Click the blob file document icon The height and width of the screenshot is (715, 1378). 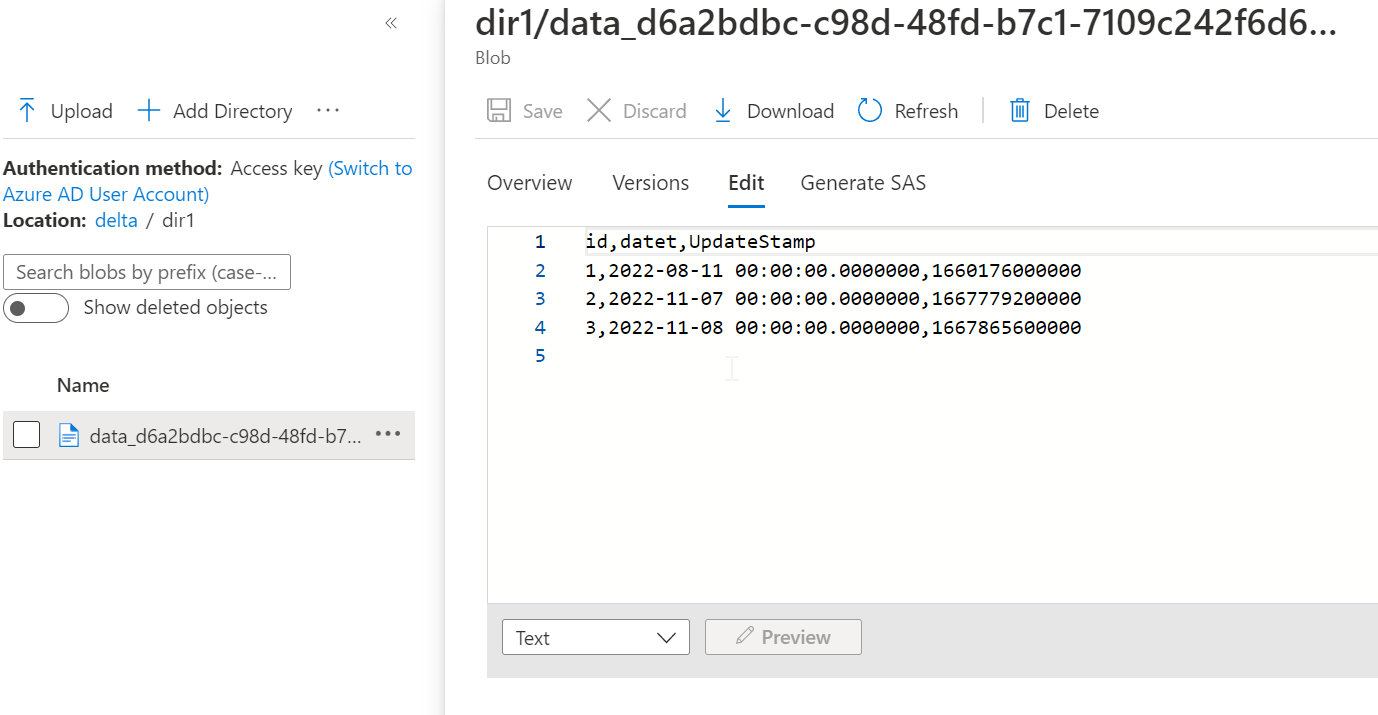[69, 435]
